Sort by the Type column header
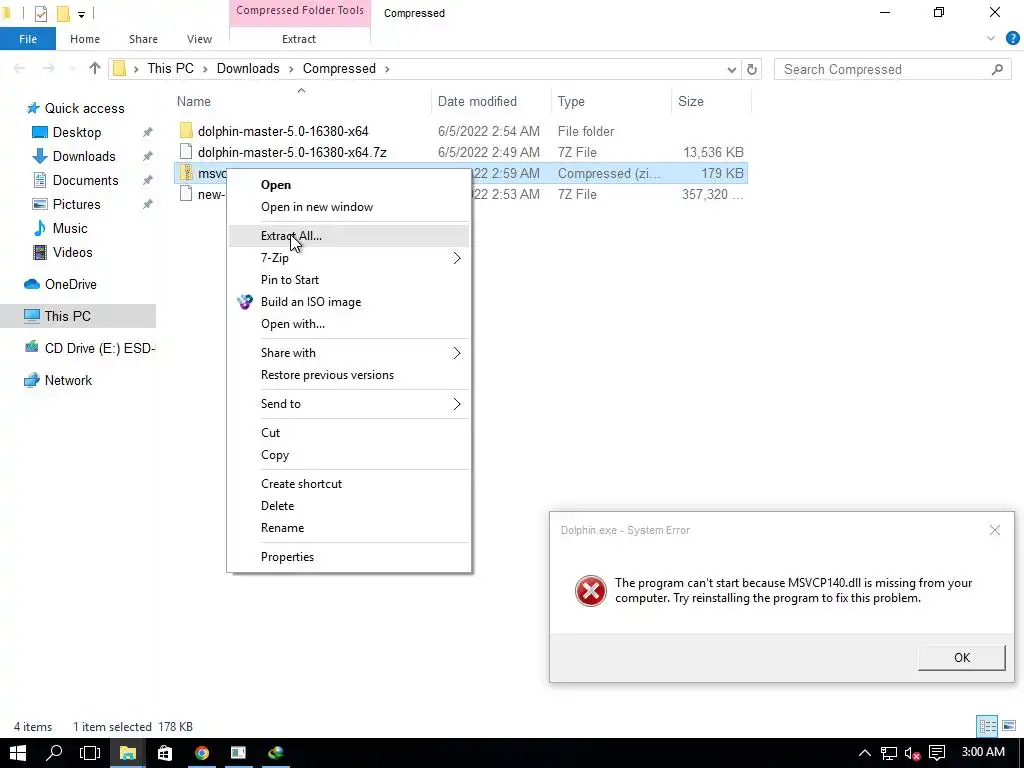The height and width of the screenshot is (768, 1024). (571, 101)
